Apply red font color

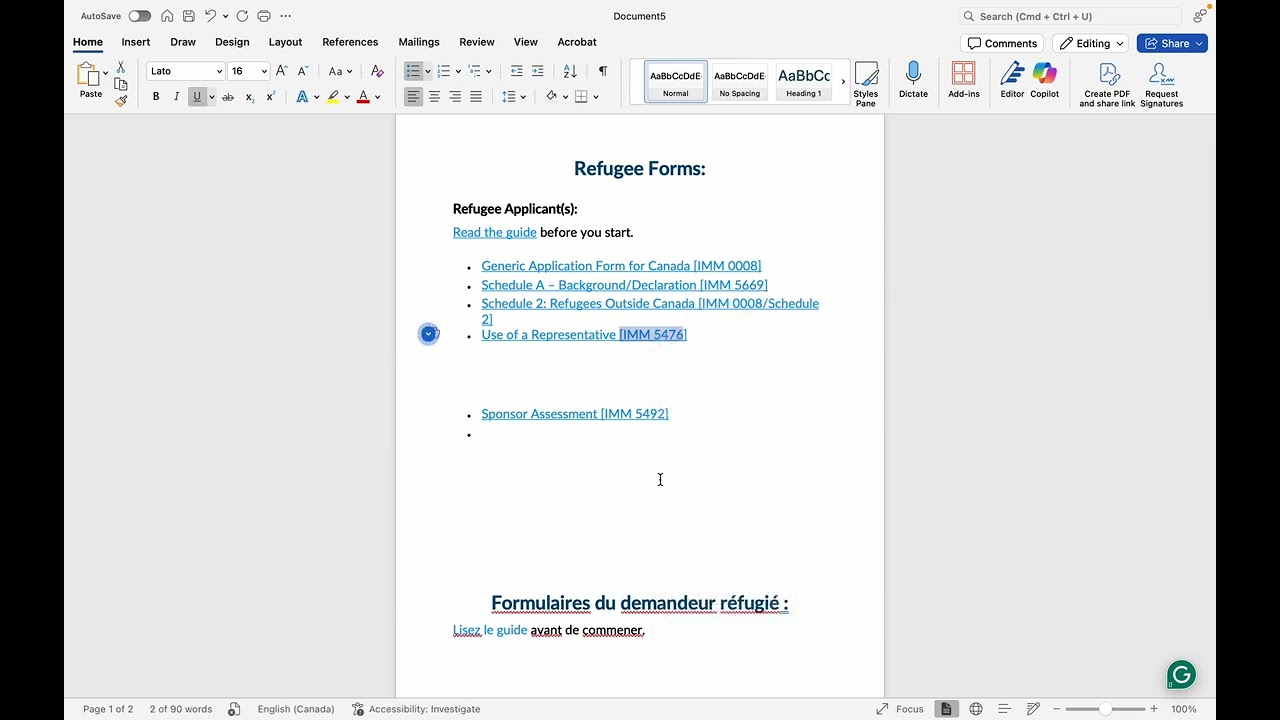[x=363, y=97]
